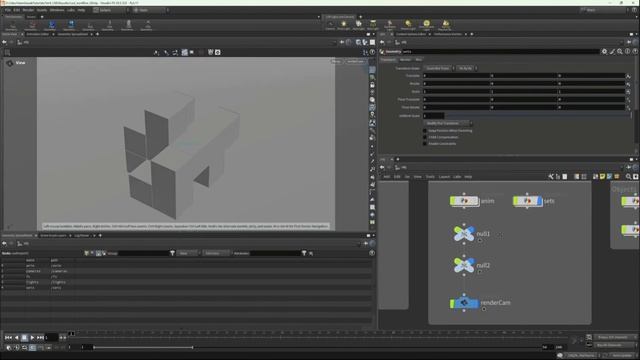The height and width of the screenshot is (360, 640).
Task: Click the spreadsheet help icon
Action: [372, 253]
